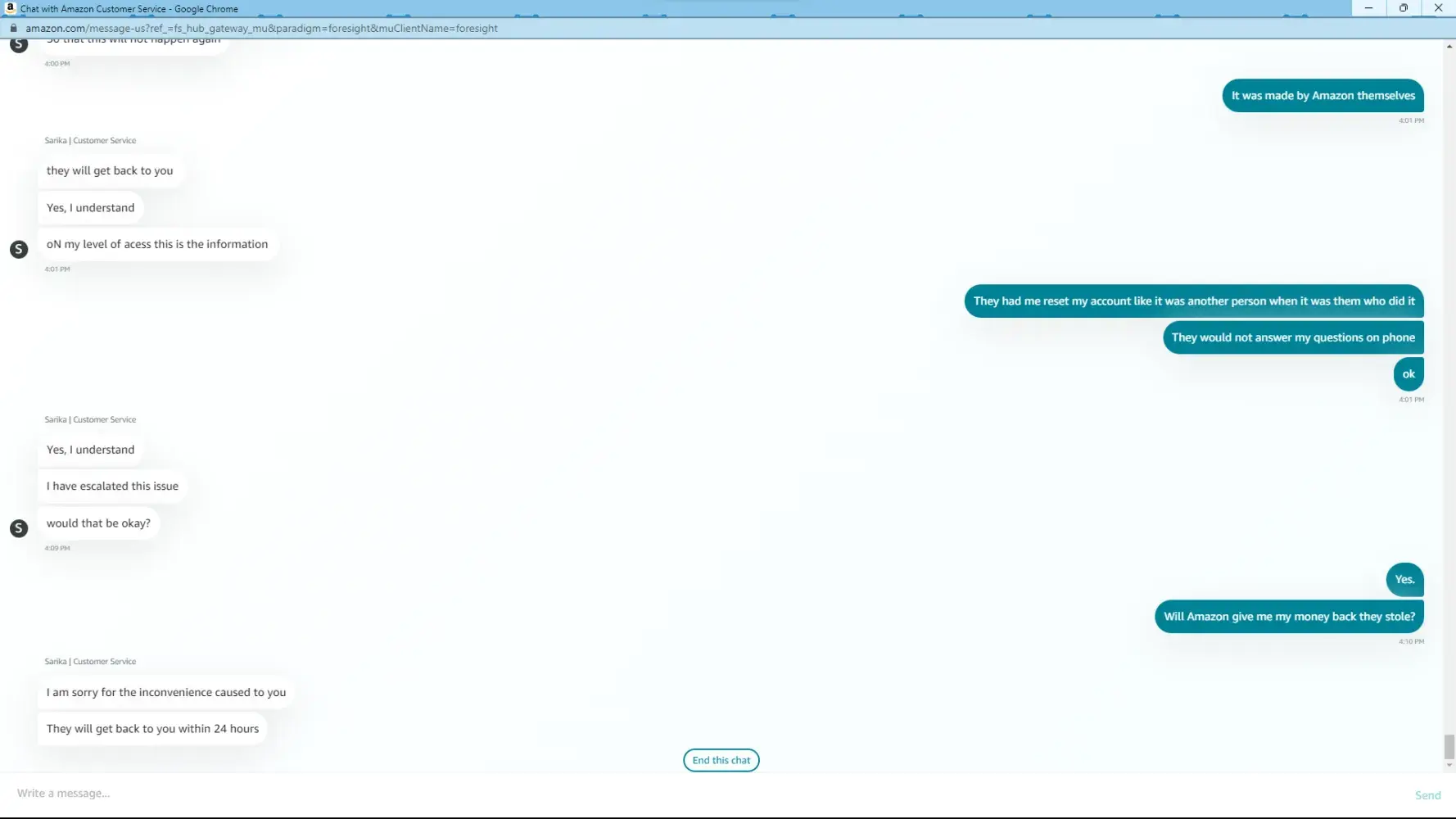Click the message 'would that be okay?'
Viewport: 1456px width, 819px height.
click(98, 523)
